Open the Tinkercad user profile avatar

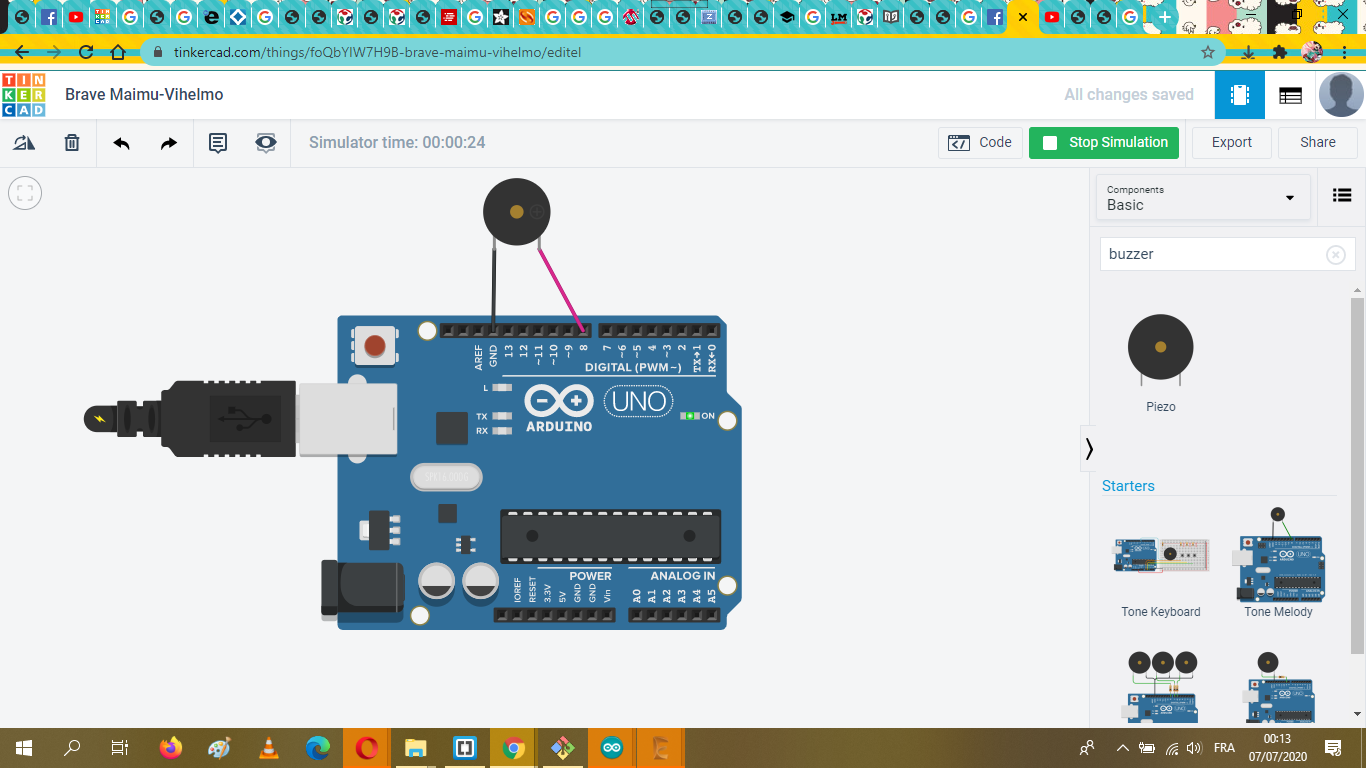click(x=1341, y=95)
